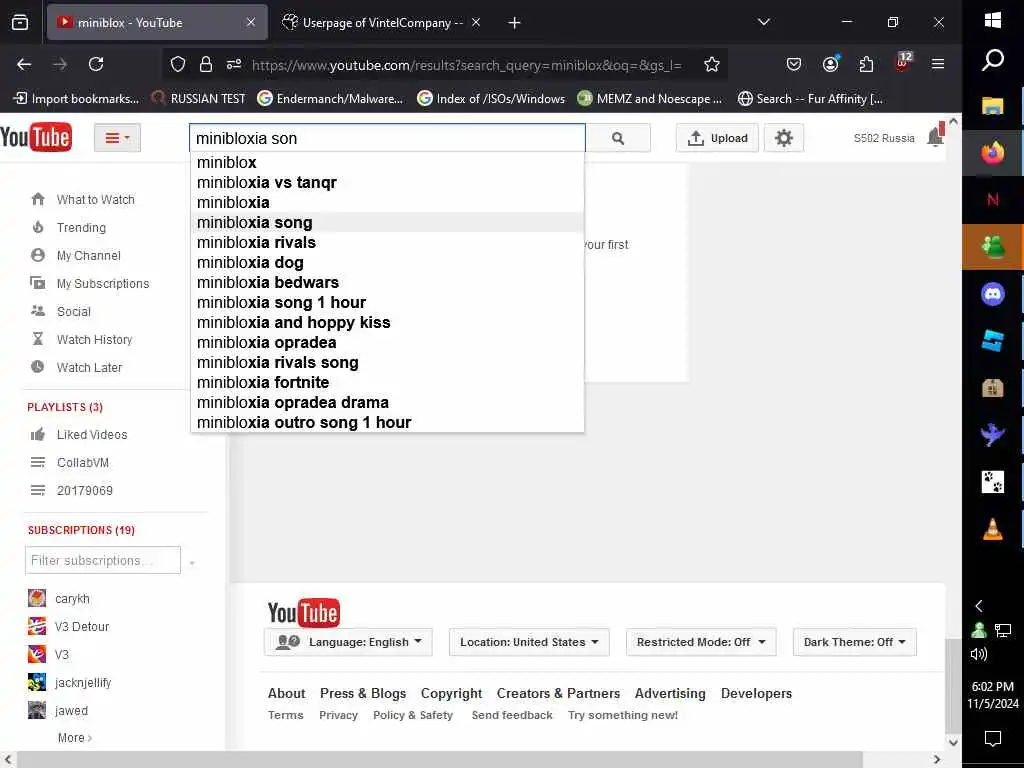Open the tracking protection shield icon
The height and width of the screenshot is (768, 1024).
click(x=178, y=64)
